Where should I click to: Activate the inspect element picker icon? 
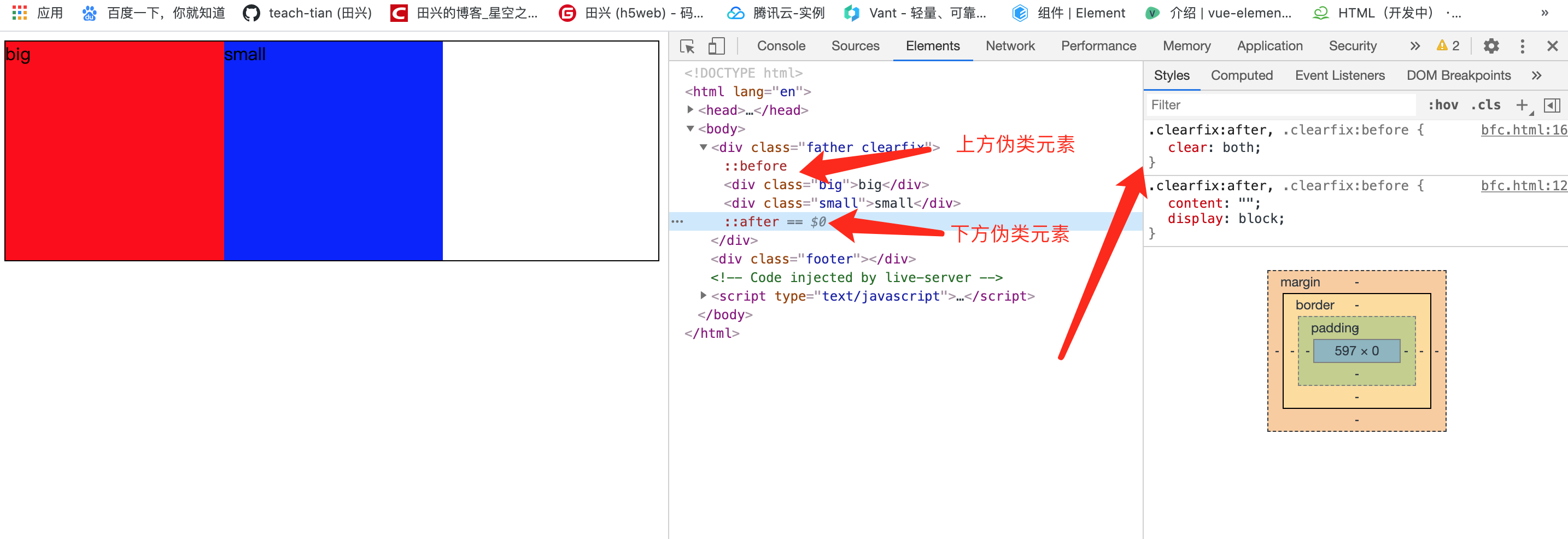click(x=687, y=46)
